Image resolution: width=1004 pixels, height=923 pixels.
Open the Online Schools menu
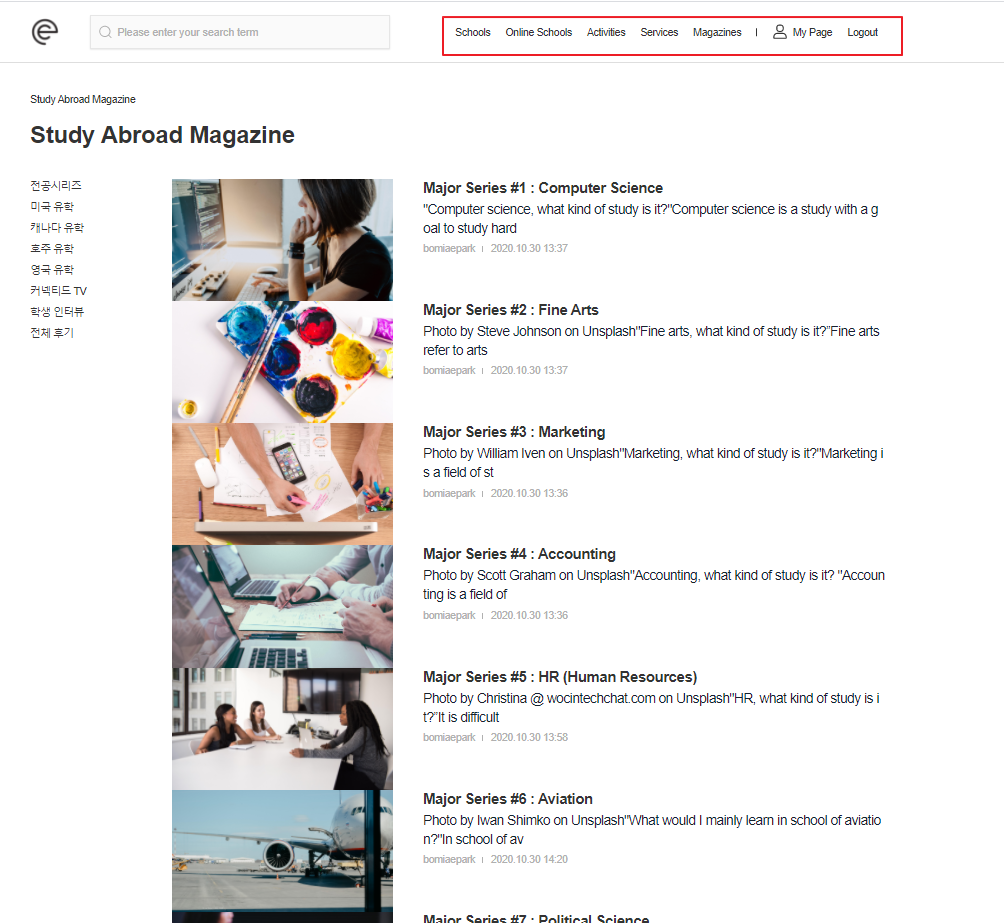[538, 32]
